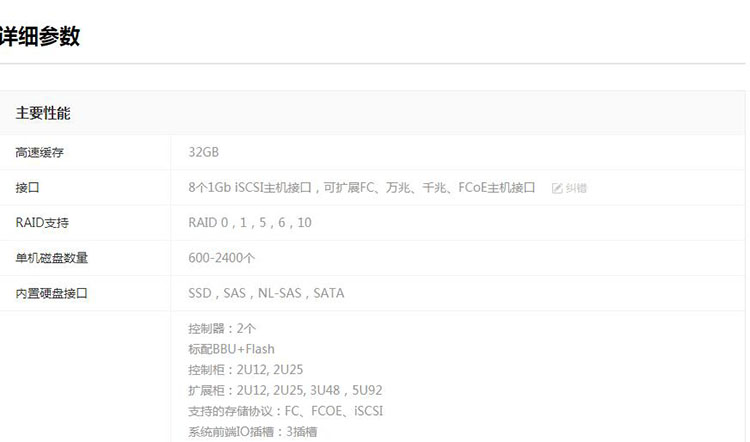Click the RAID支持 row label
Viewport: 750px width, 442px height.
pos(42,223)
